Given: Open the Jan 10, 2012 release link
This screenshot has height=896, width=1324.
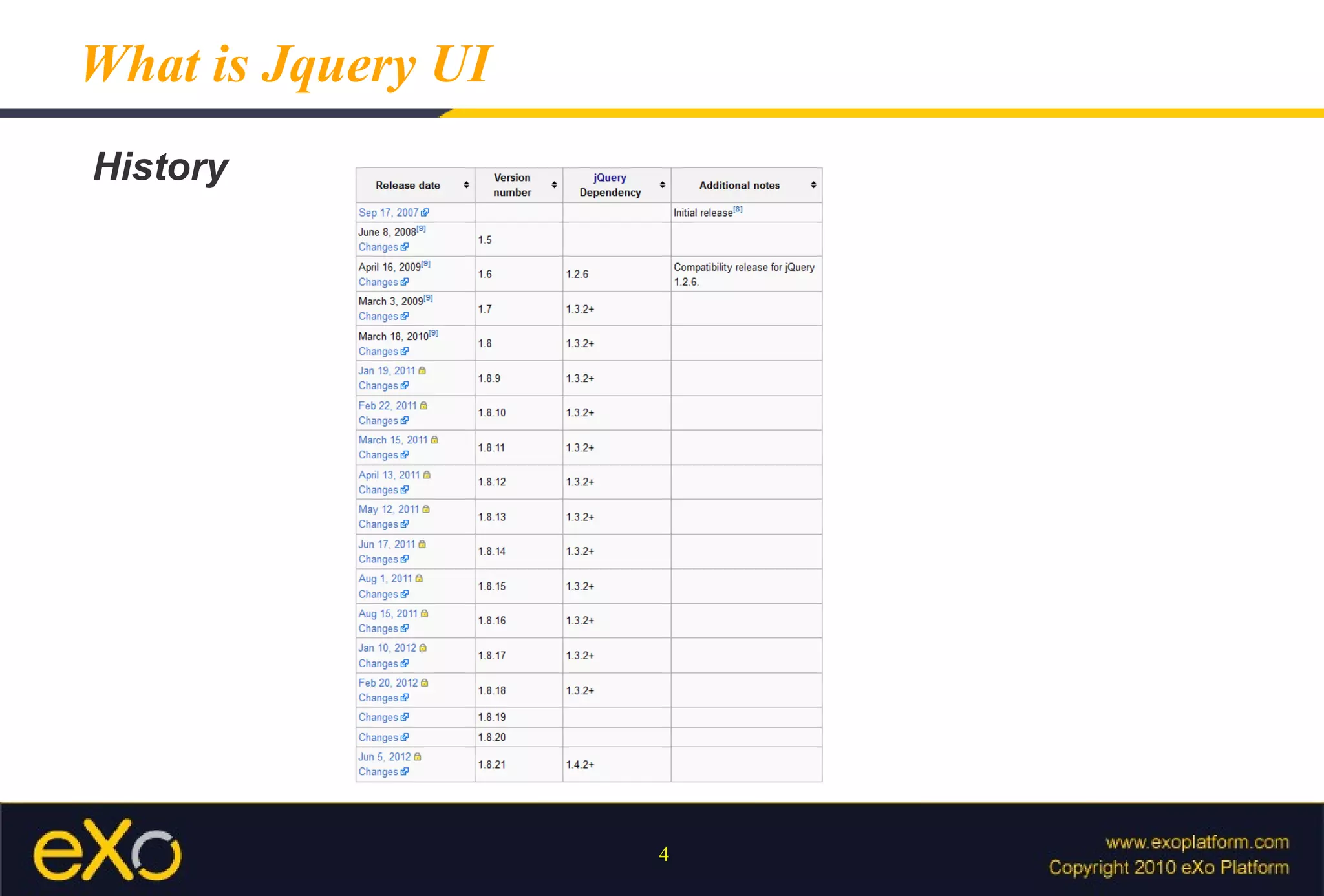Looking at the screenshot, I should pos(387,647).
